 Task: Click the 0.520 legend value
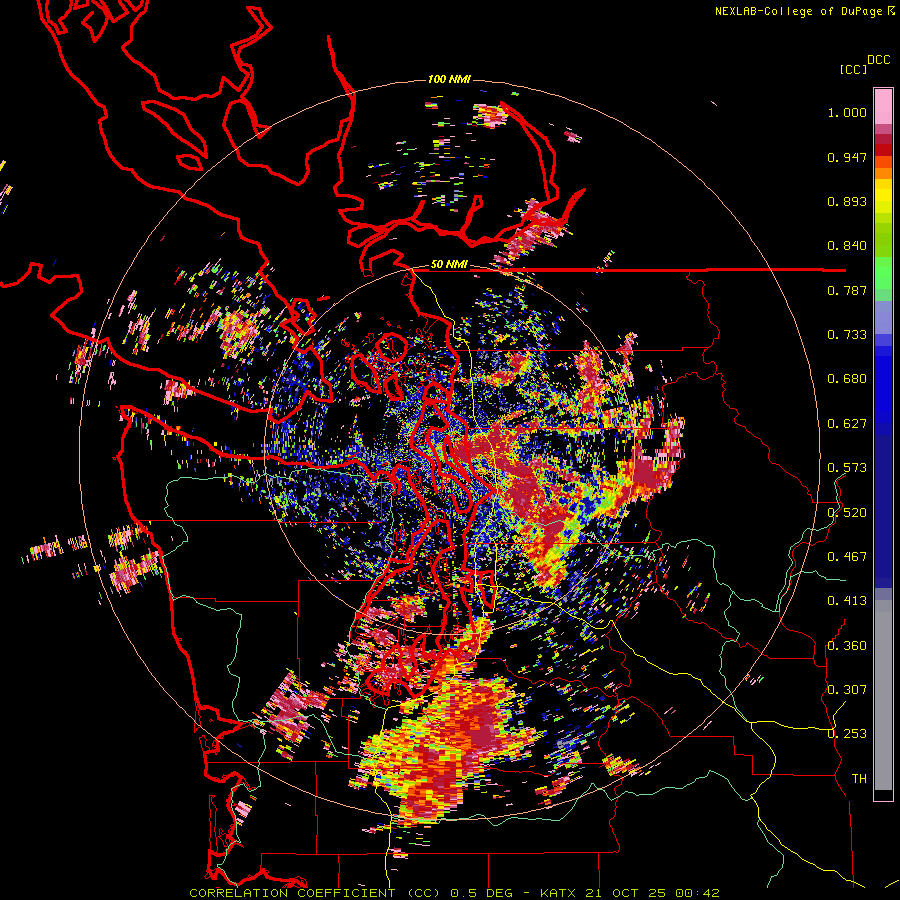coord(847,513)
